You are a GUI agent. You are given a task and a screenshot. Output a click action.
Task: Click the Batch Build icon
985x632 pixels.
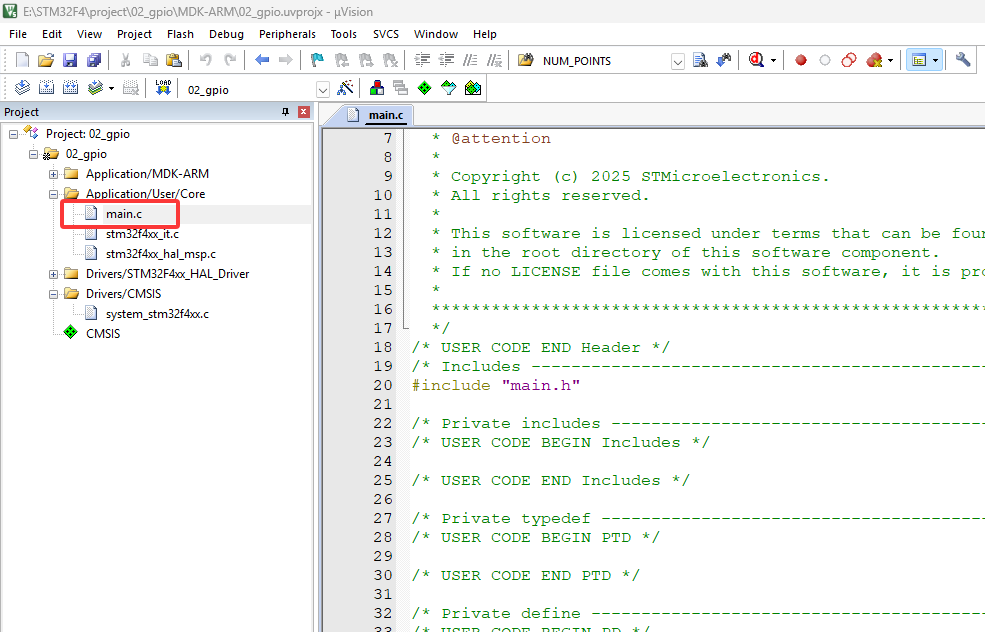tap(95, 88)
